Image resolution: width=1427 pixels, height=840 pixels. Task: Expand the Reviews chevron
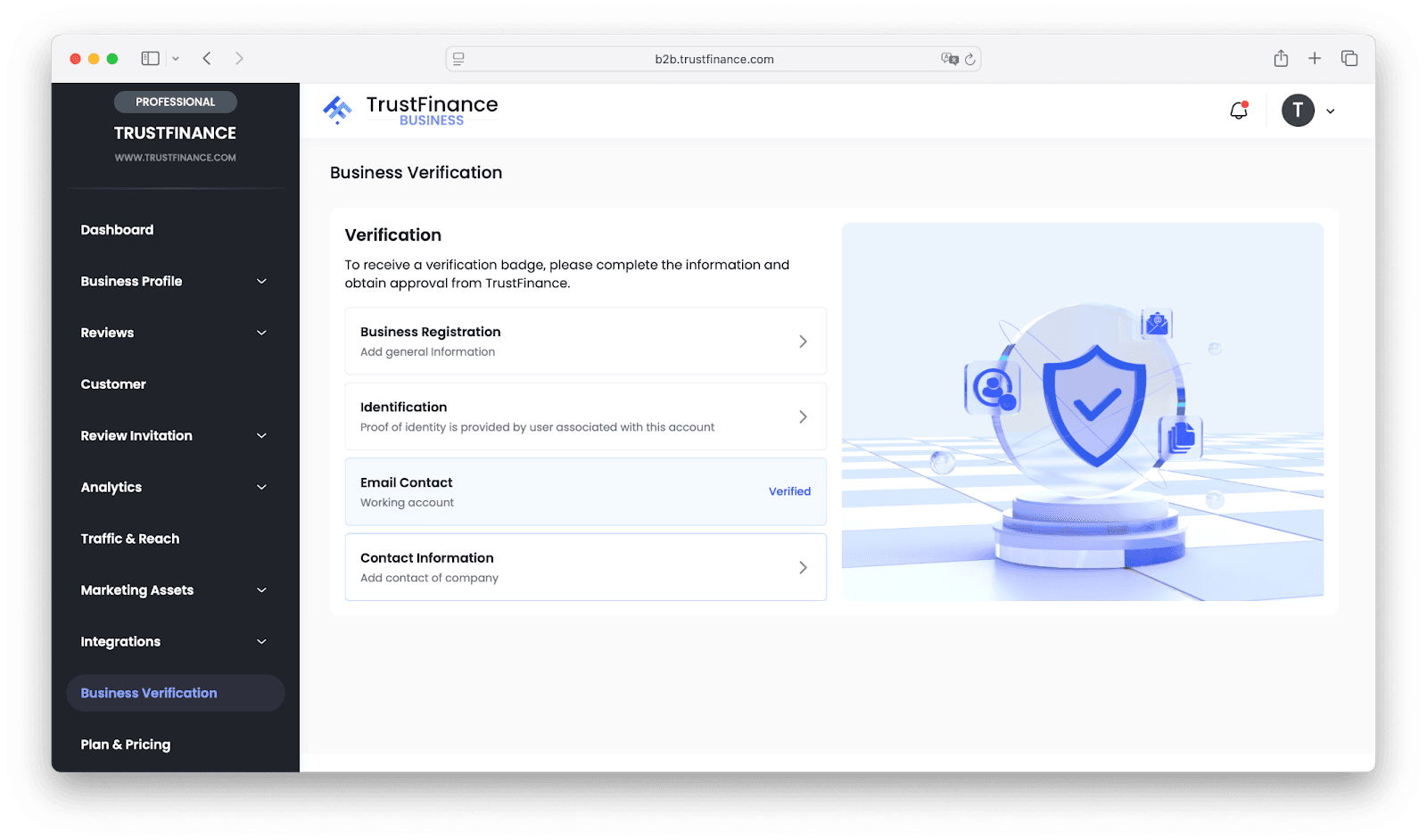(x=262, y=333)
